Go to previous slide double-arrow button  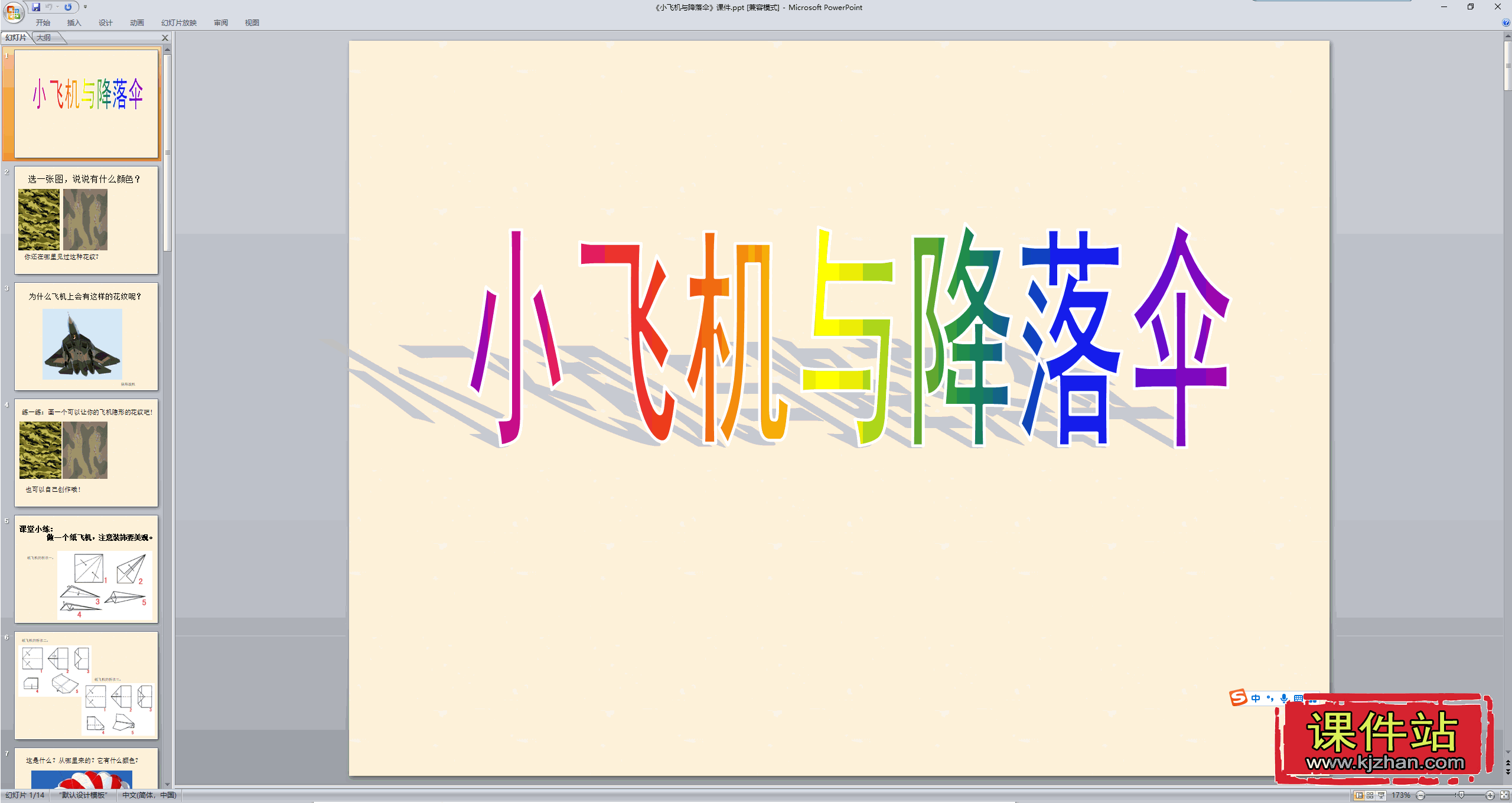(1507, 763)
